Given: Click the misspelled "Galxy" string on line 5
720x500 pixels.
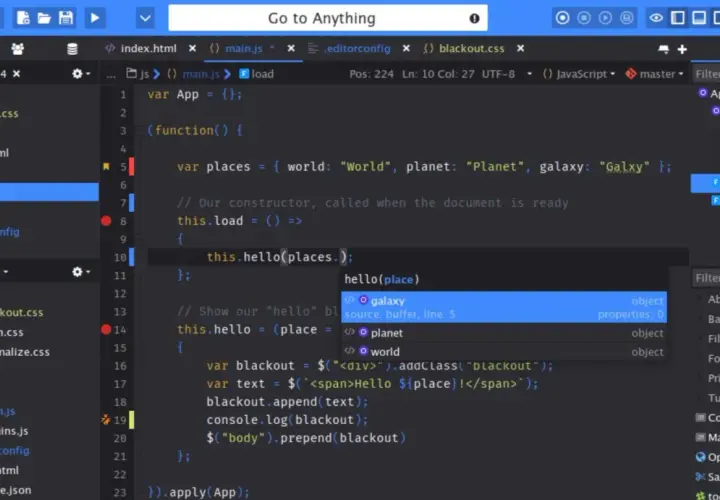Looking at the screenshot, I should coord(624,166).
